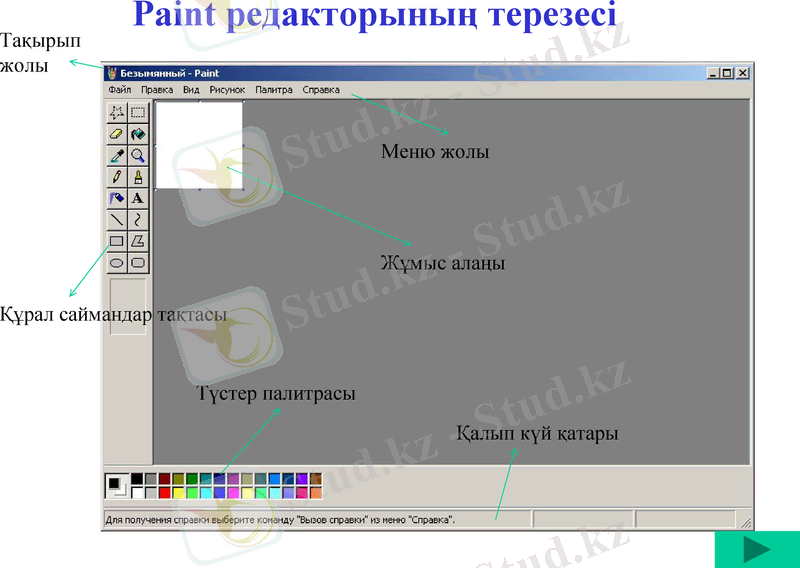The height and width of the screenshot is (568, 800).
Task: Pick the Polygon shape tool
Action: pos(138,241)
